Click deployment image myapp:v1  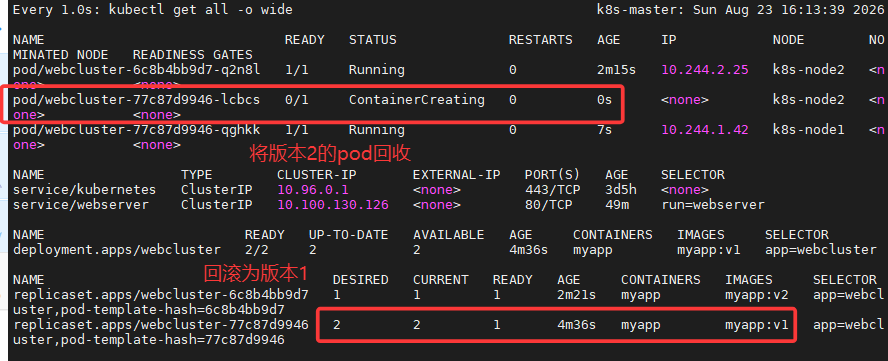pyautogui.click(x=709, y=249)
